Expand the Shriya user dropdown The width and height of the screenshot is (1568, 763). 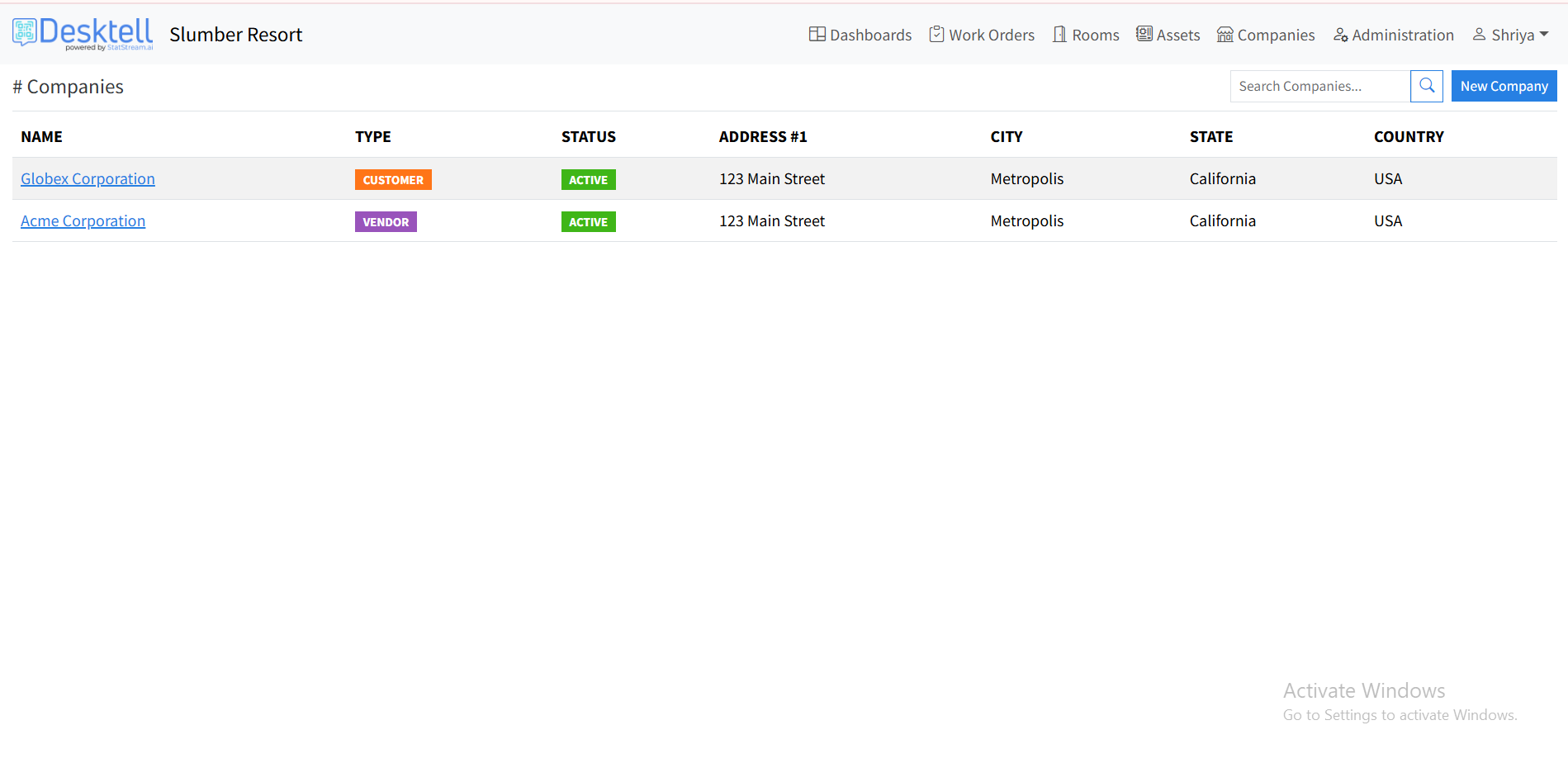click(x=1510, y=35)
